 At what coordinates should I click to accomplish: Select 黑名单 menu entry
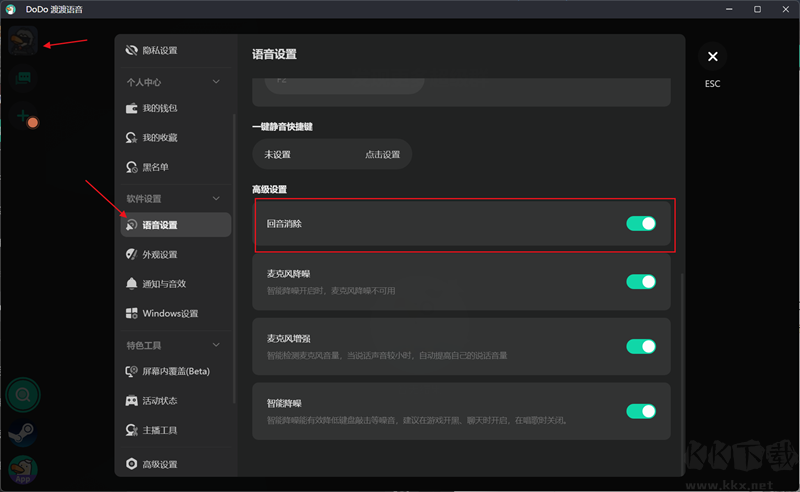pyautogui.click(x=176, y=167)
